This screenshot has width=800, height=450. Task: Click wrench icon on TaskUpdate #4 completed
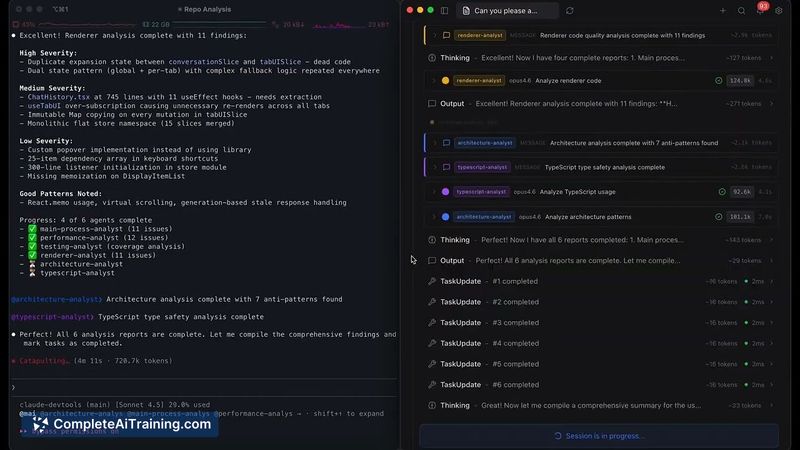click(432, 343)
